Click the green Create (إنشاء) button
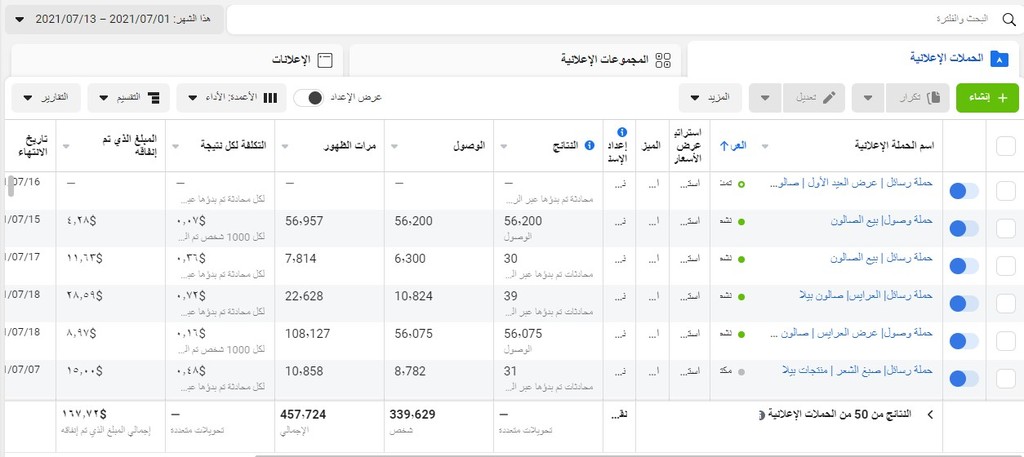This screenshot has height=457, width=1024. pos(987,98)
